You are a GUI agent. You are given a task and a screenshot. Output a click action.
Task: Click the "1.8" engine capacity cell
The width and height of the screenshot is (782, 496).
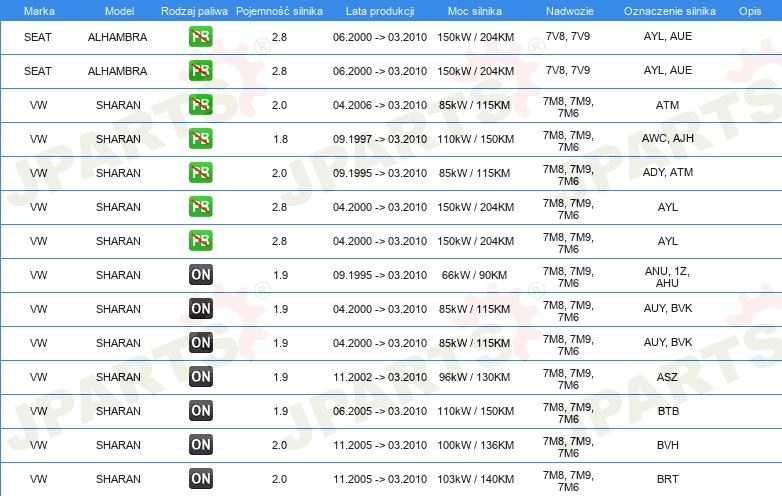click(280, 139)
